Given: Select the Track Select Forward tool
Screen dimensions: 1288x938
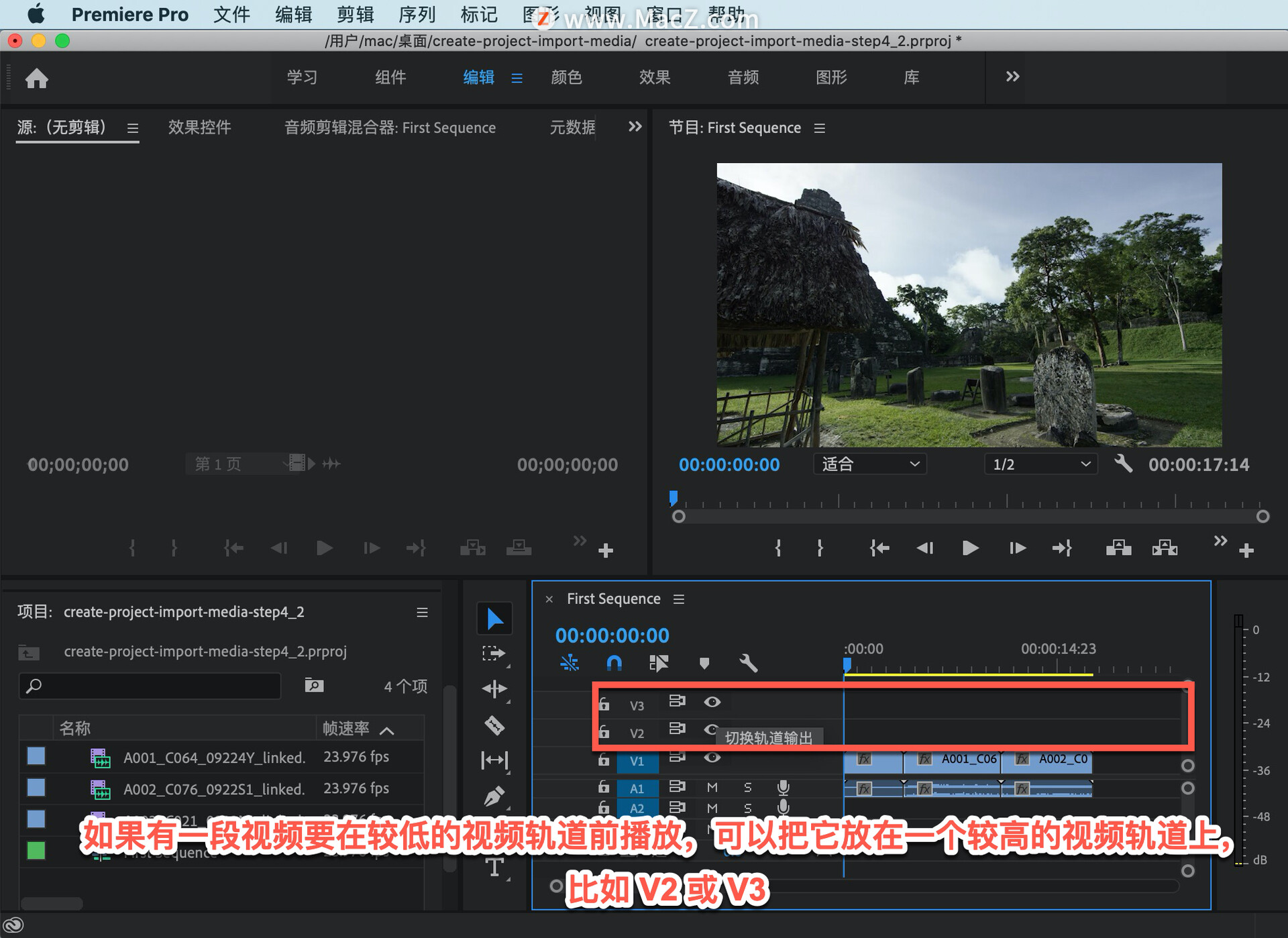Looking at the screenshot, I should click(494, 654).
